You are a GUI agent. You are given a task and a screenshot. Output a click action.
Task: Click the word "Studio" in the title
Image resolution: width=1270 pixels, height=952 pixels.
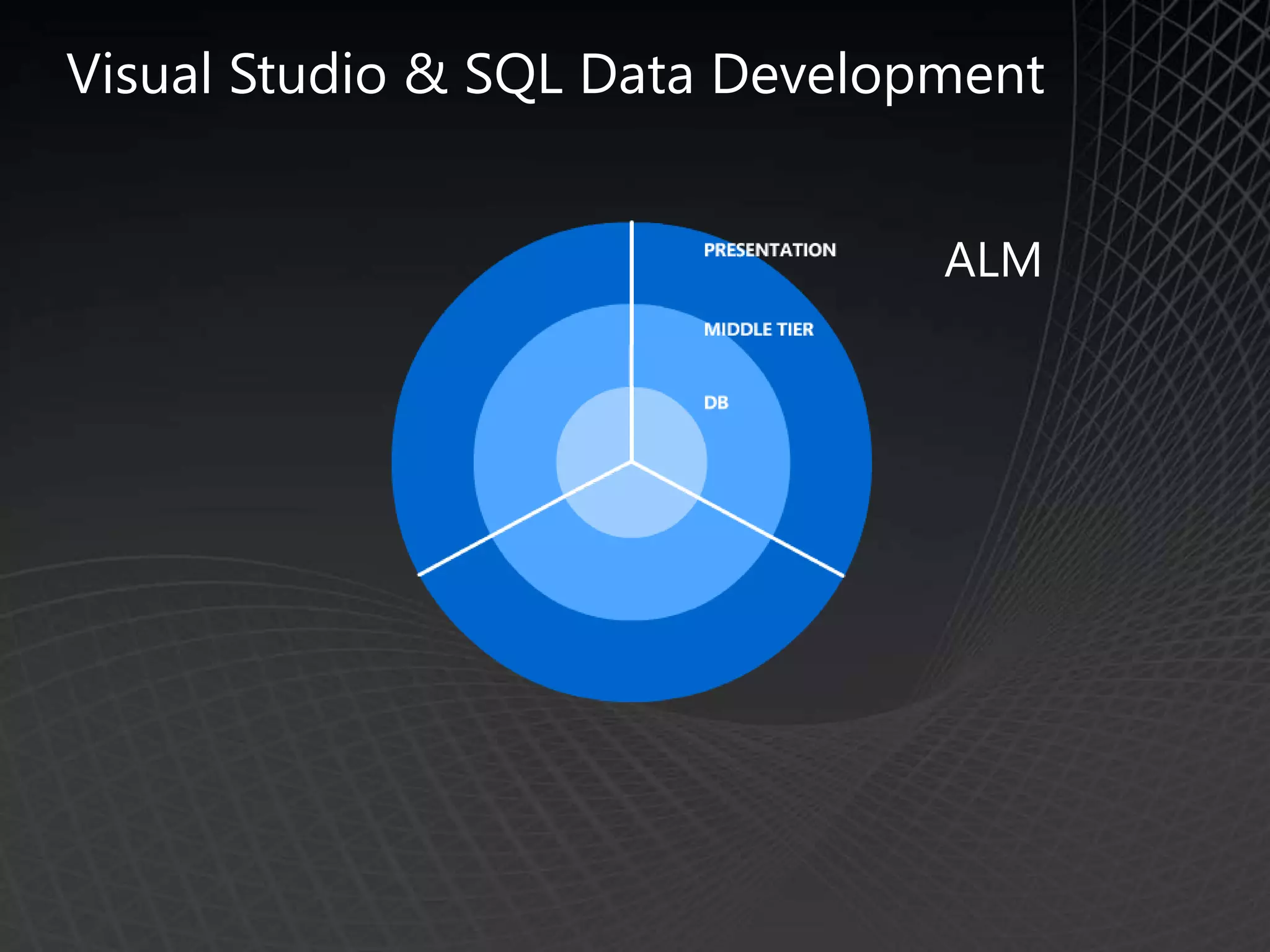click(308, 74)
